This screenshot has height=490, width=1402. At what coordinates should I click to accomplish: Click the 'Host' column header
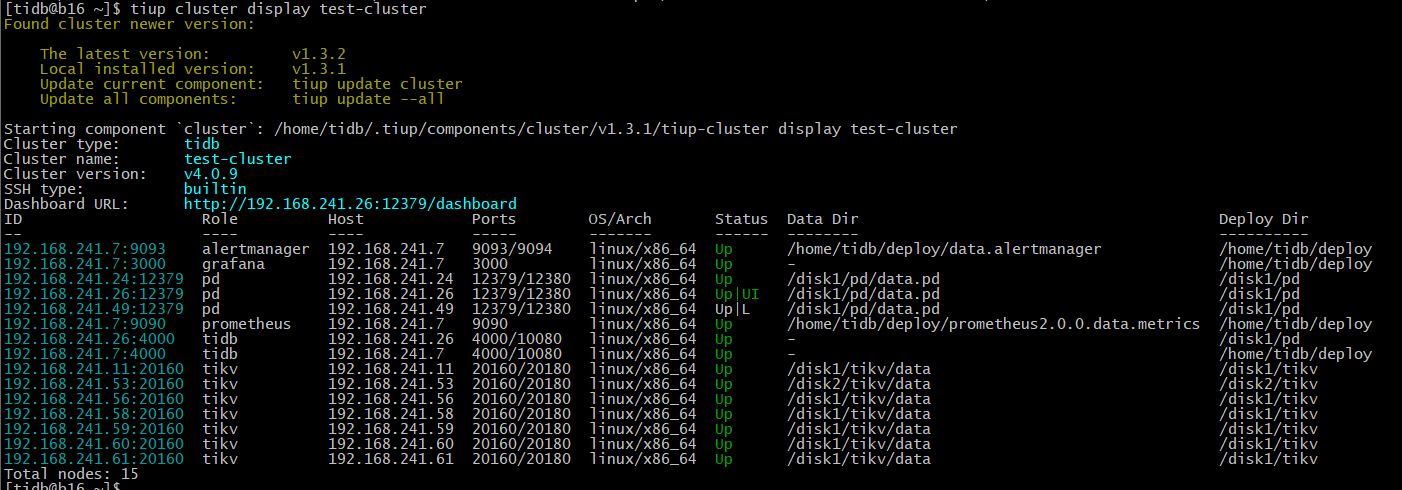click(346, 219)
